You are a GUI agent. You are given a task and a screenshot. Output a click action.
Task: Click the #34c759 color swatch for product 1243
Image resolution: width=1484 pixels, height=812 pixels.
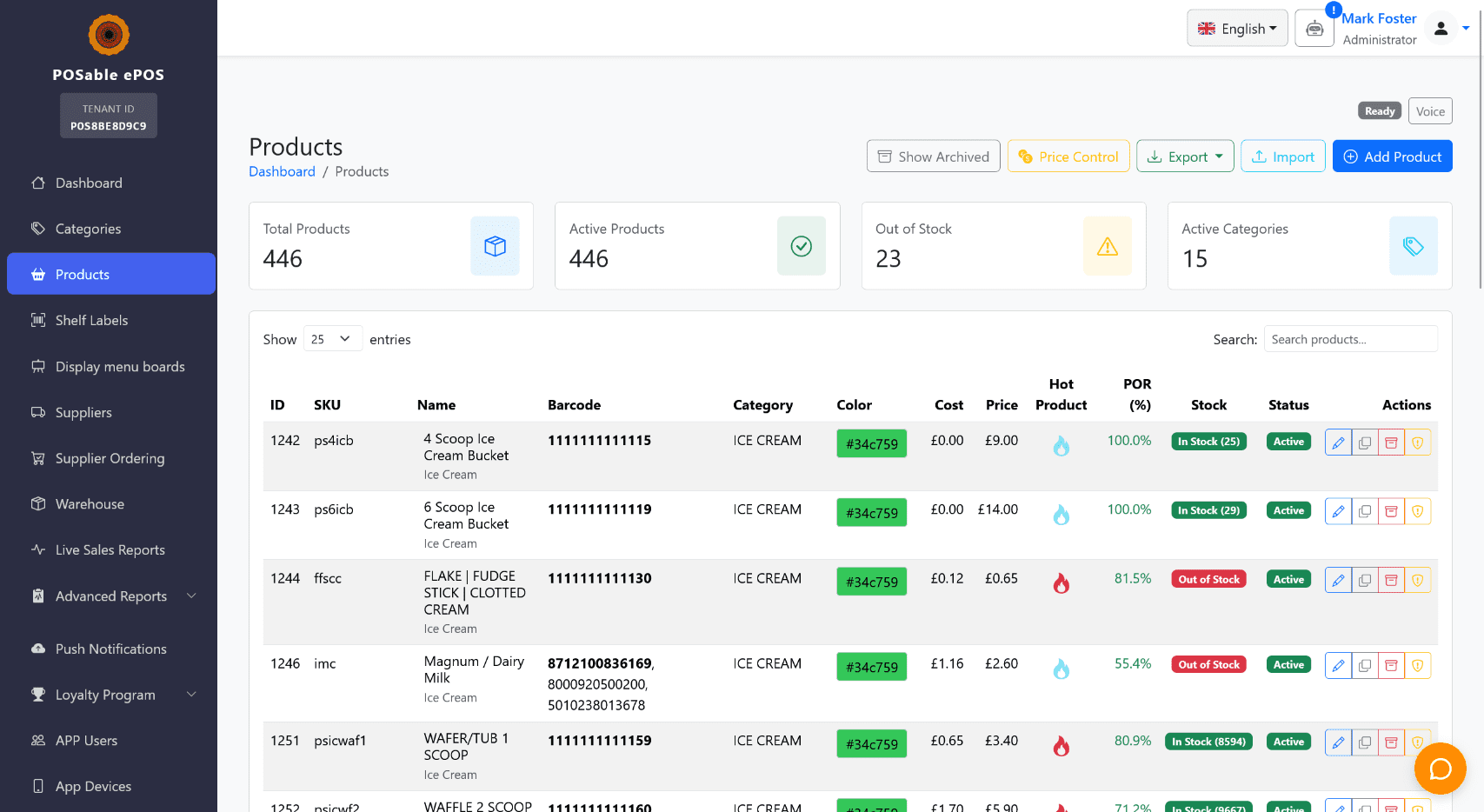tap(871, 513)
